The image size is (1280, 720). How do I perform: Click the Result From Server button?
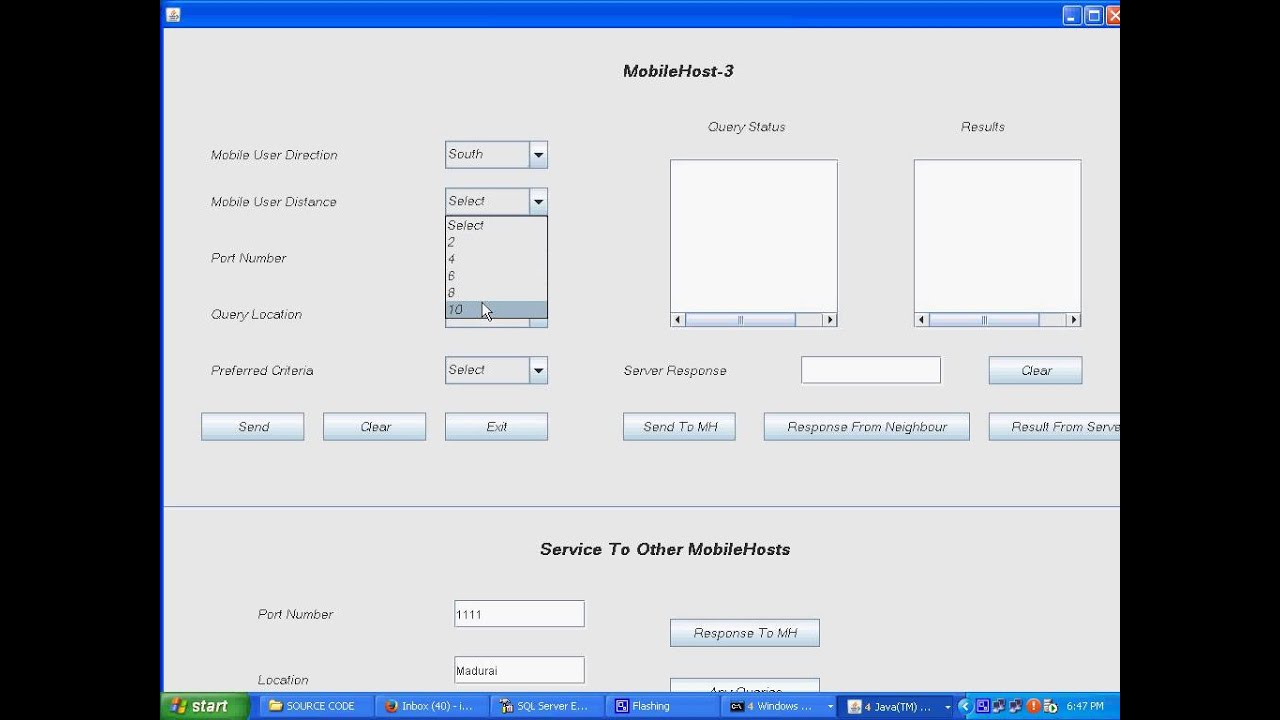1055,427
